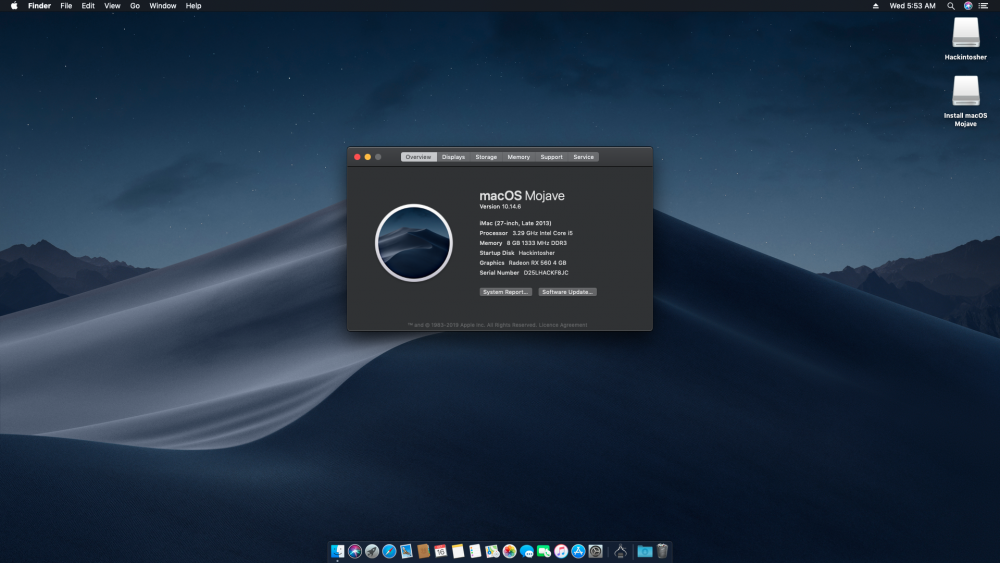Screen dimensions: 1000x563
Task: Open the Go menu
Action: coord(135,6)
